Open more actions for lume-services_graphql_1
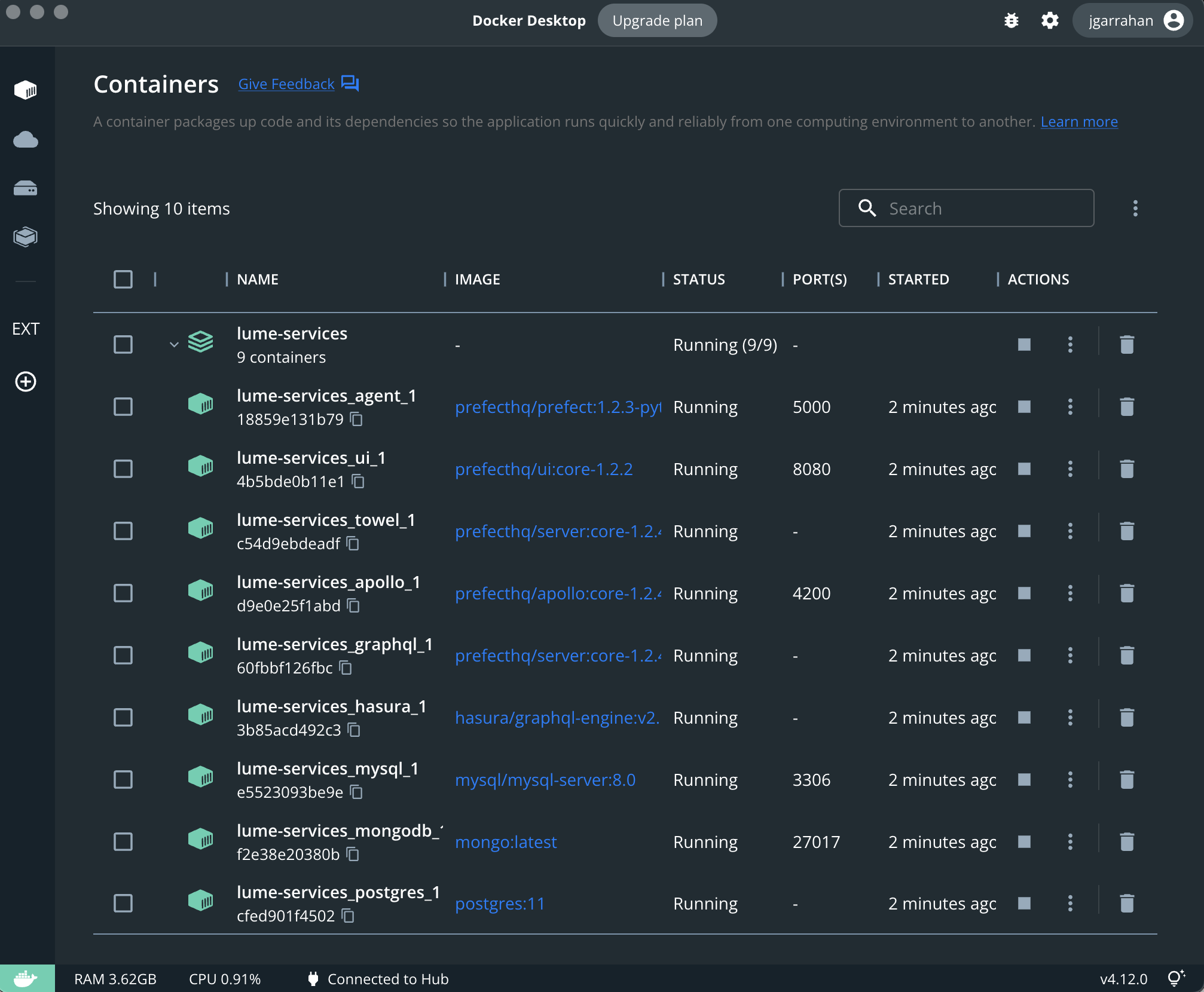The width and height of the screenshot is (1204, 992). [x=1070, y=655]
